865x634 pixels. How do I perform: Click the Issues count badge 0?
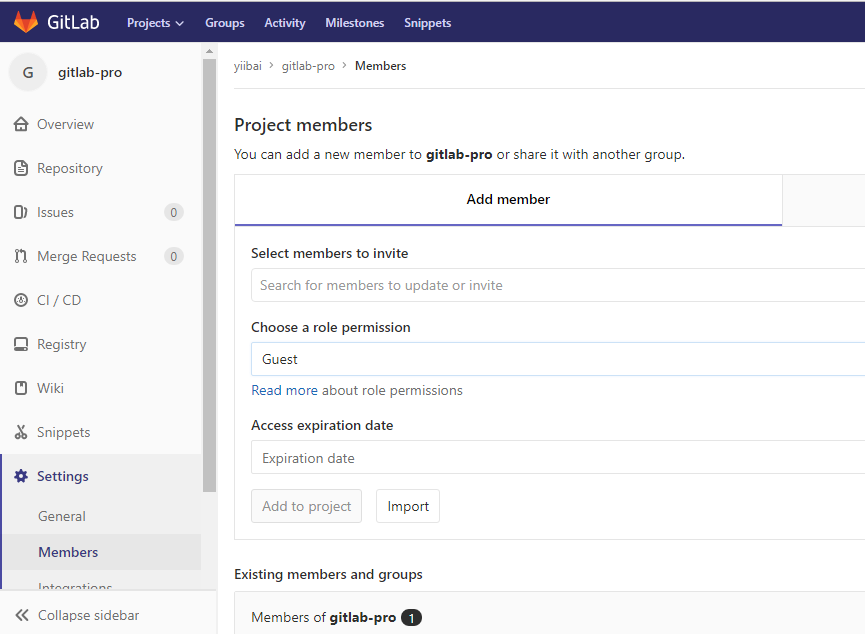point(174,212)
